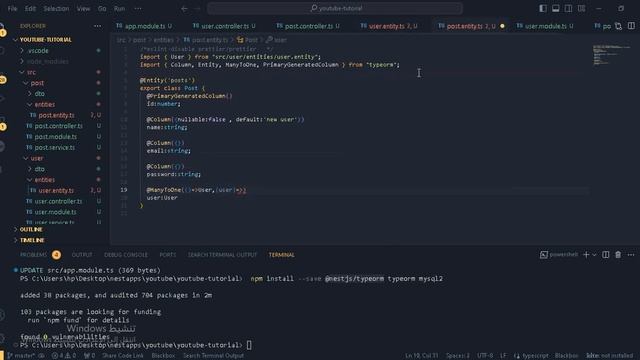Click Ln 19, Col 31 cursor position

pos(421,356)
